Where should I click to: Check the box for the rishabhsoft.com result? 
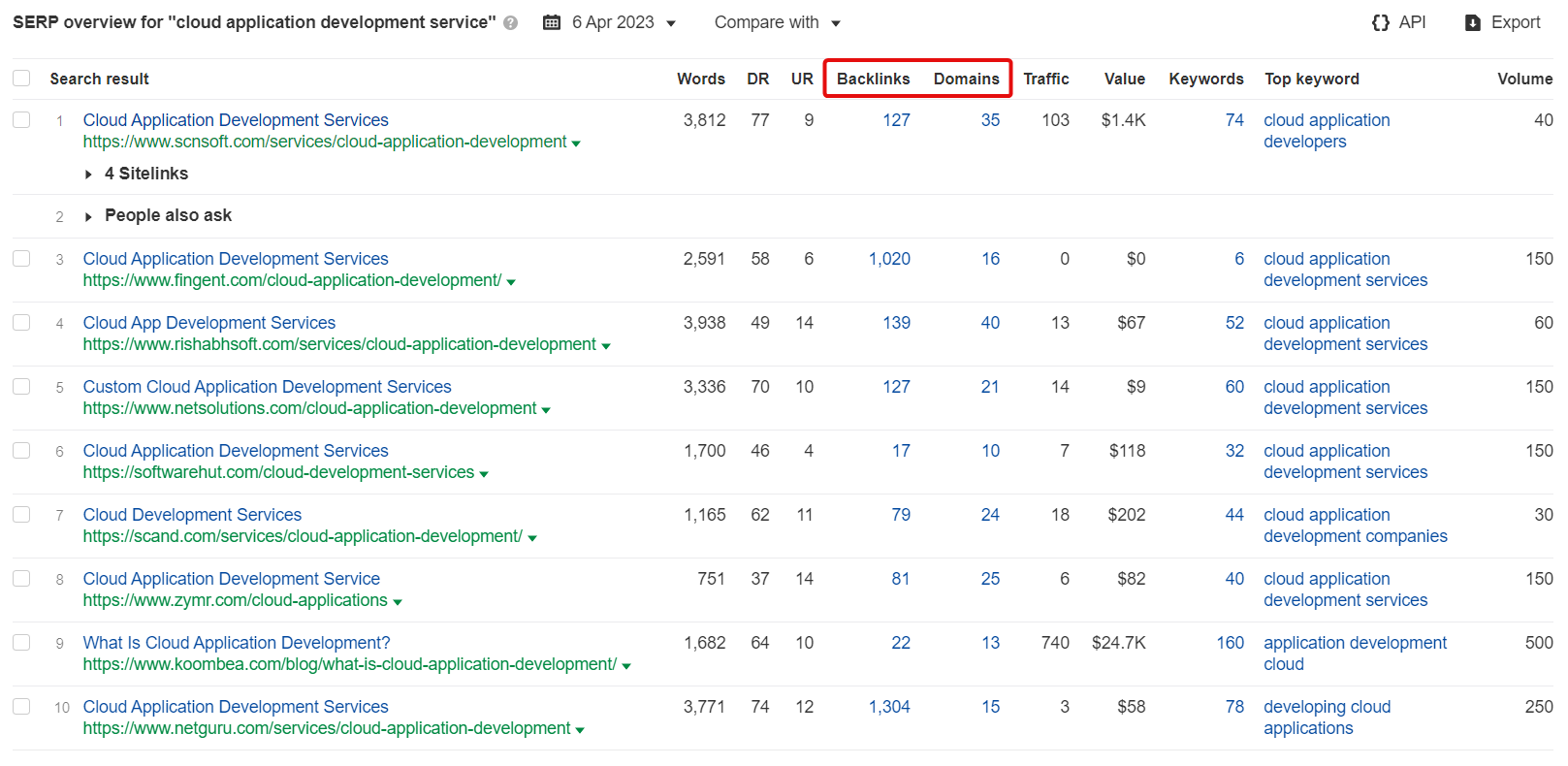[21, 323]
